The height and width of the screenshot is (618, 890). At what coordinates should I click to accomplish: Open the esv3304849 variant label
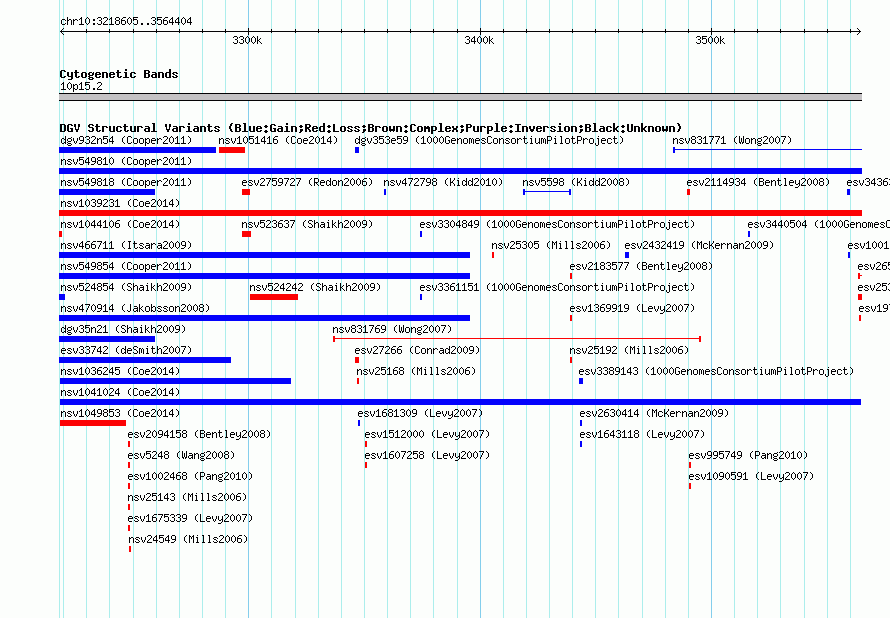click(557, 224)
